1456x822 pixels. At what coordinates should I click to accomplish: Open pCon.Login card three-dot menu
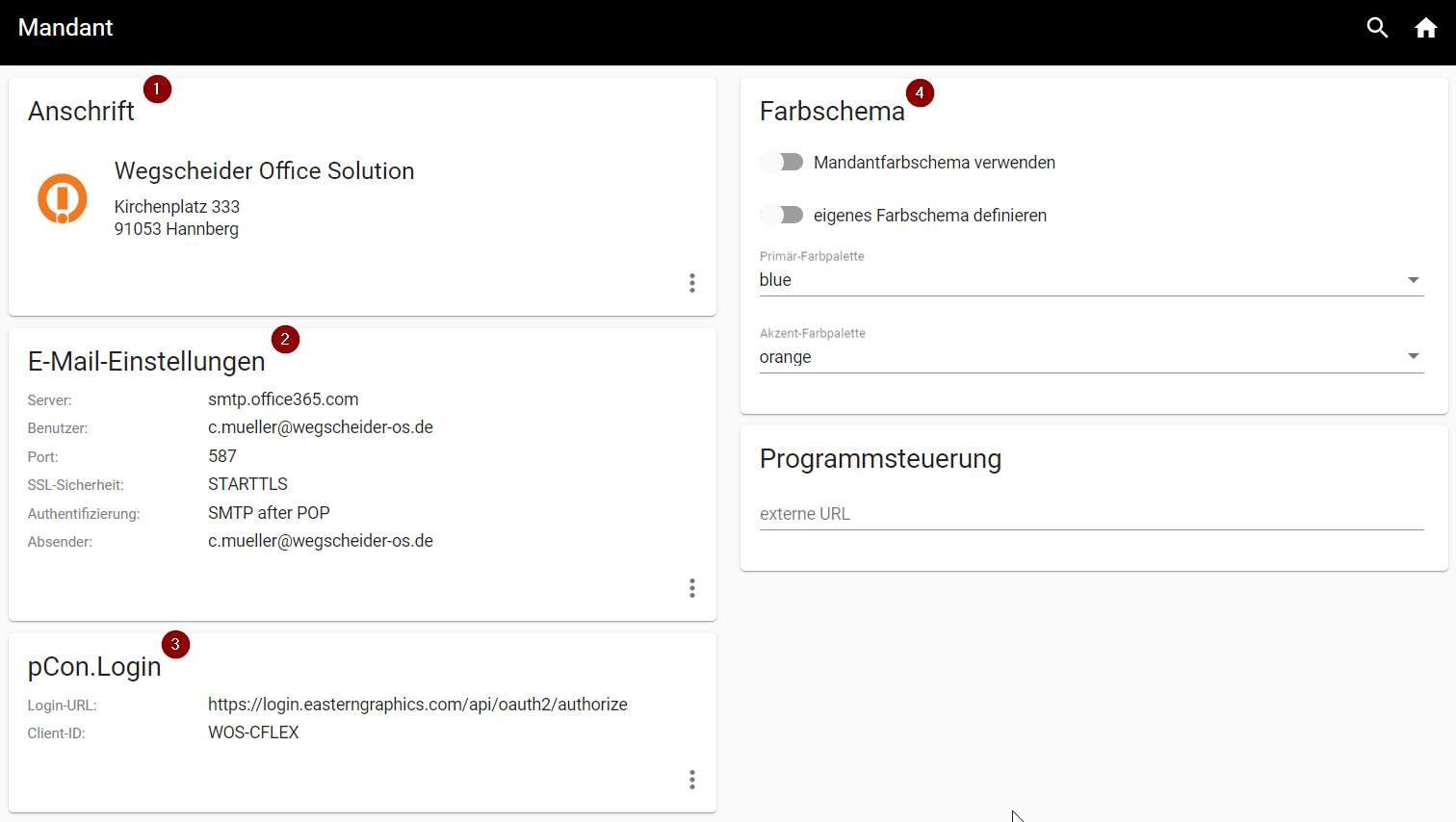click(x=691, y=780)
